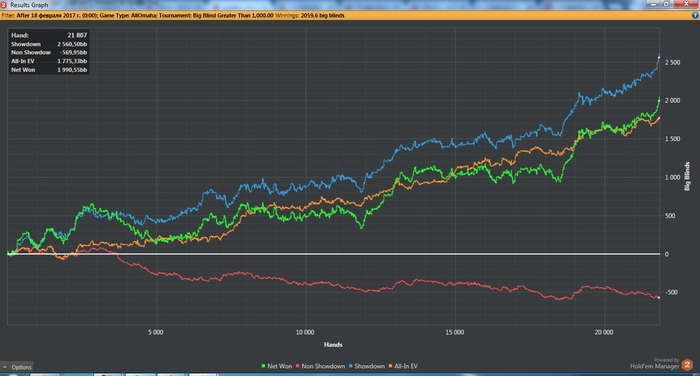Click the Non Showdown value -569,95bb
700x376 pixels.
click(73, 53)
